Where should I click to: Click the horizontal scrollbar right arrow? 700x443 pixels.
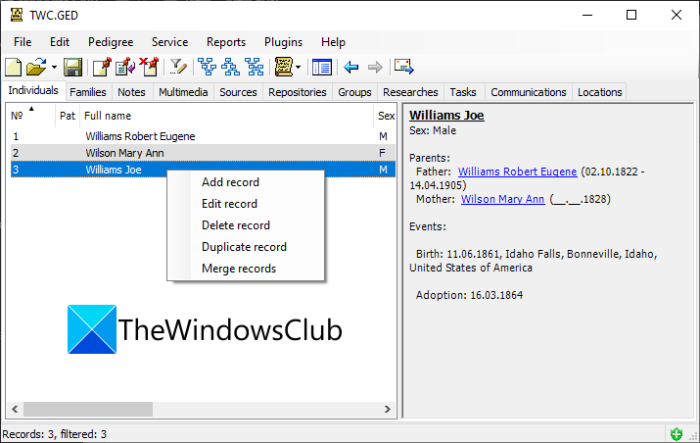click(387, 409)
